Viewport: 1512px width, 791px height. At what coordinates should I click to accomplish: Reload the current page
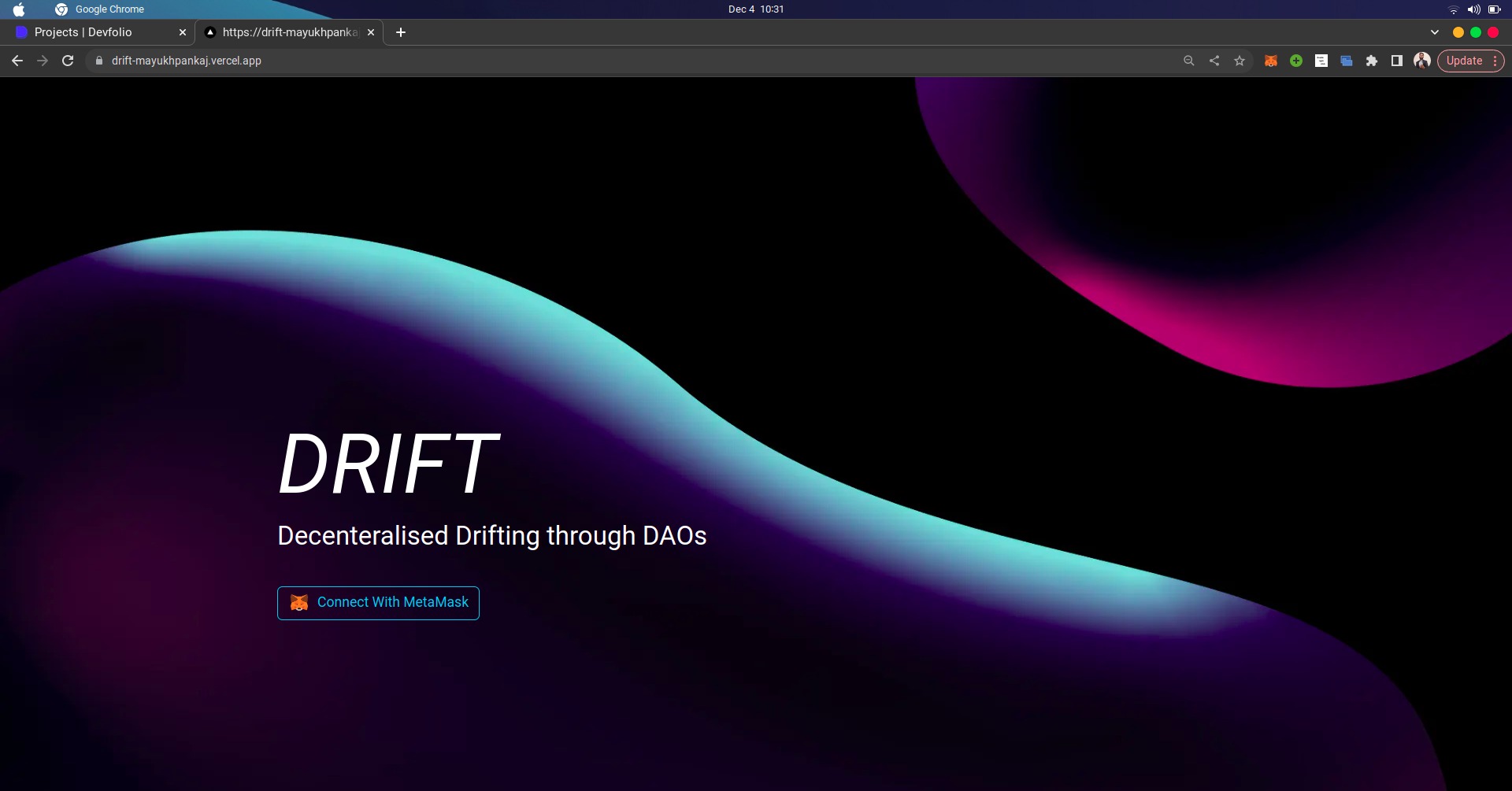click(x=68, y=61)
